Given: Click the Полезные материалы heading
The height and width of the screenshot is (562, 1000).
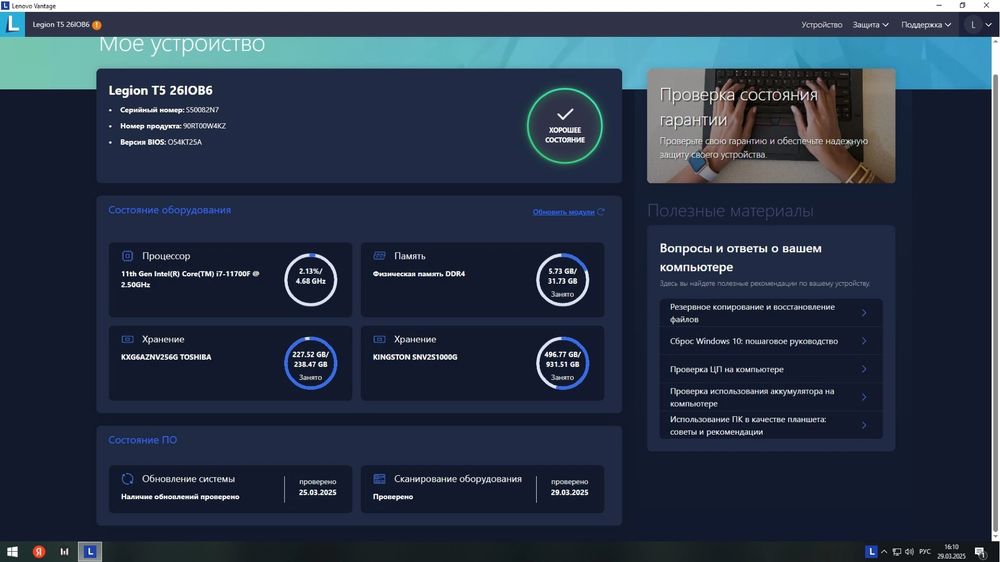Looking at the screenshot, I should point(730,211).
